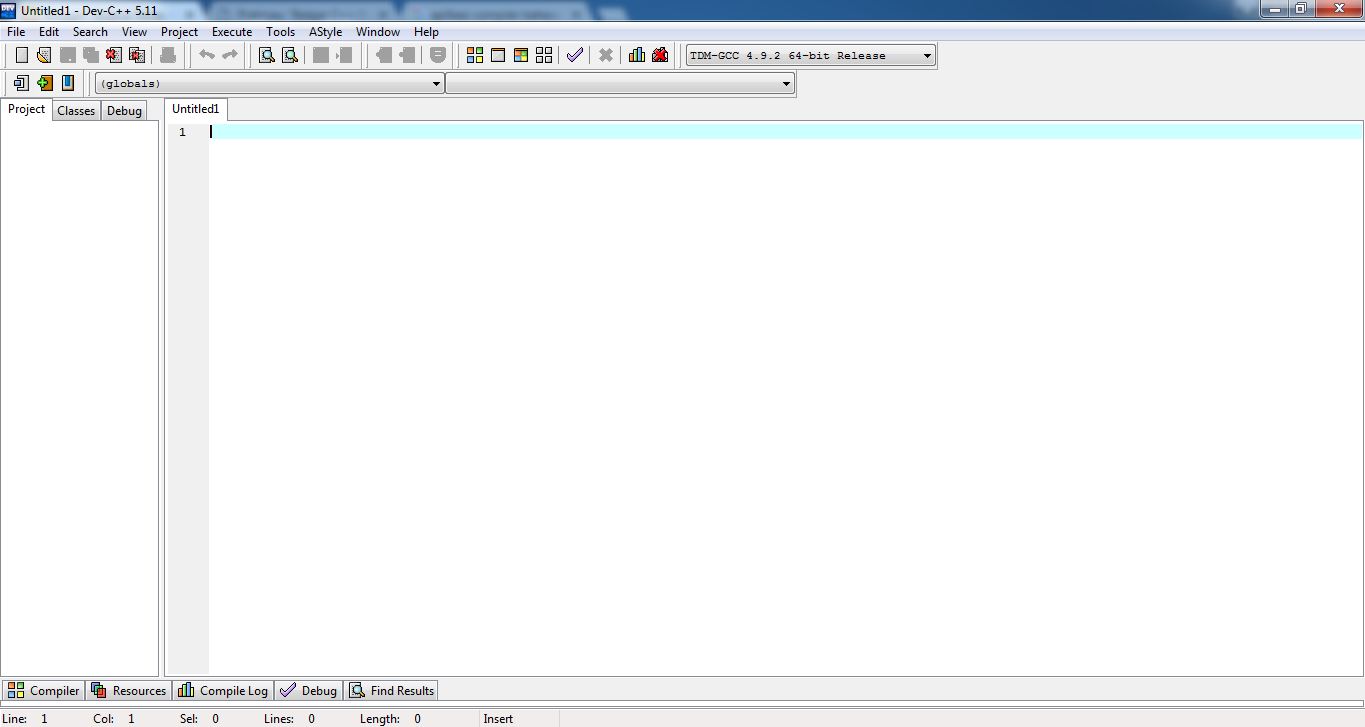Open the Search menu
This screenshot has height=727, width=1365.
coord(90,32)
